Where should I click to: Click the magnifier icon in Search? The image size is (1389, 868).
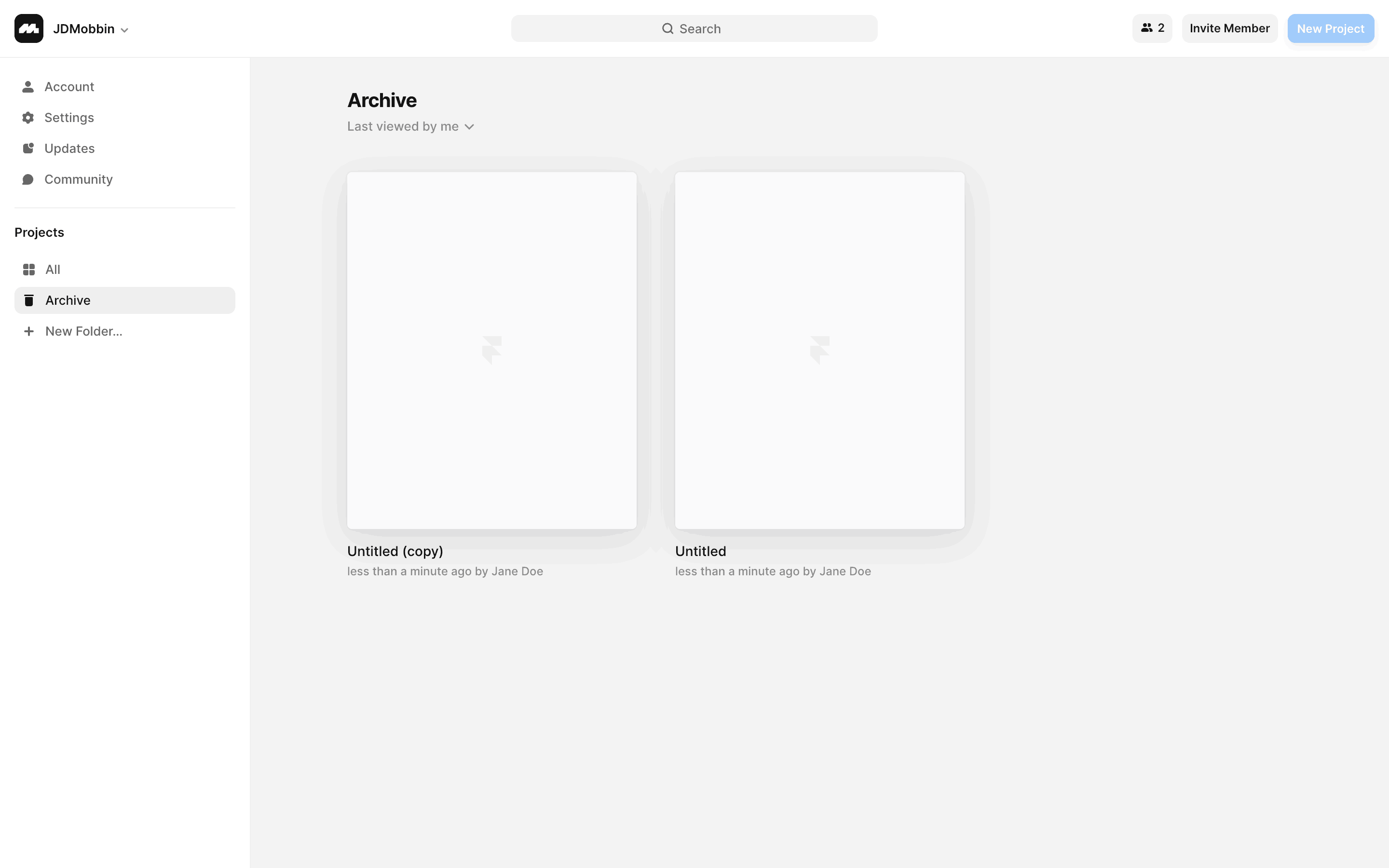[667, 29]
